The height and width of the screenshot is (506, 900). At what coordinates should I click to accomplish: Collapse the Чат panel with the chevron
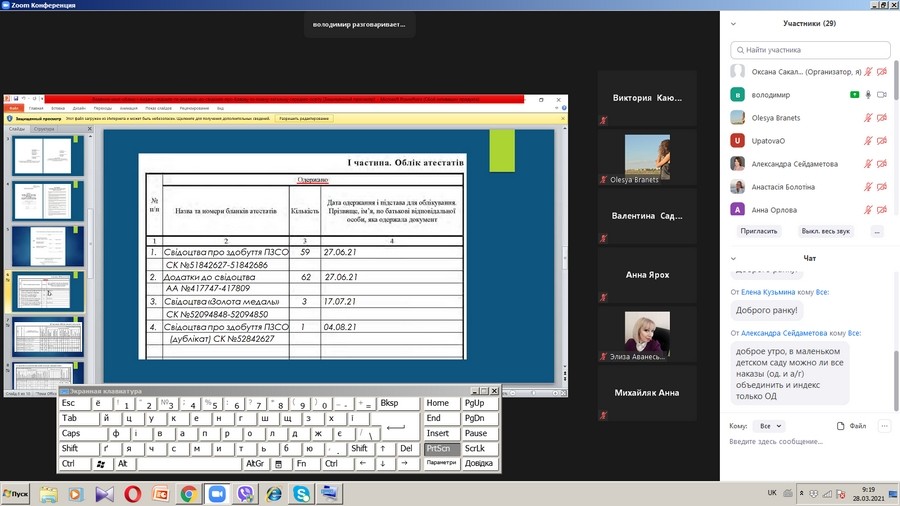pos(734,258)
